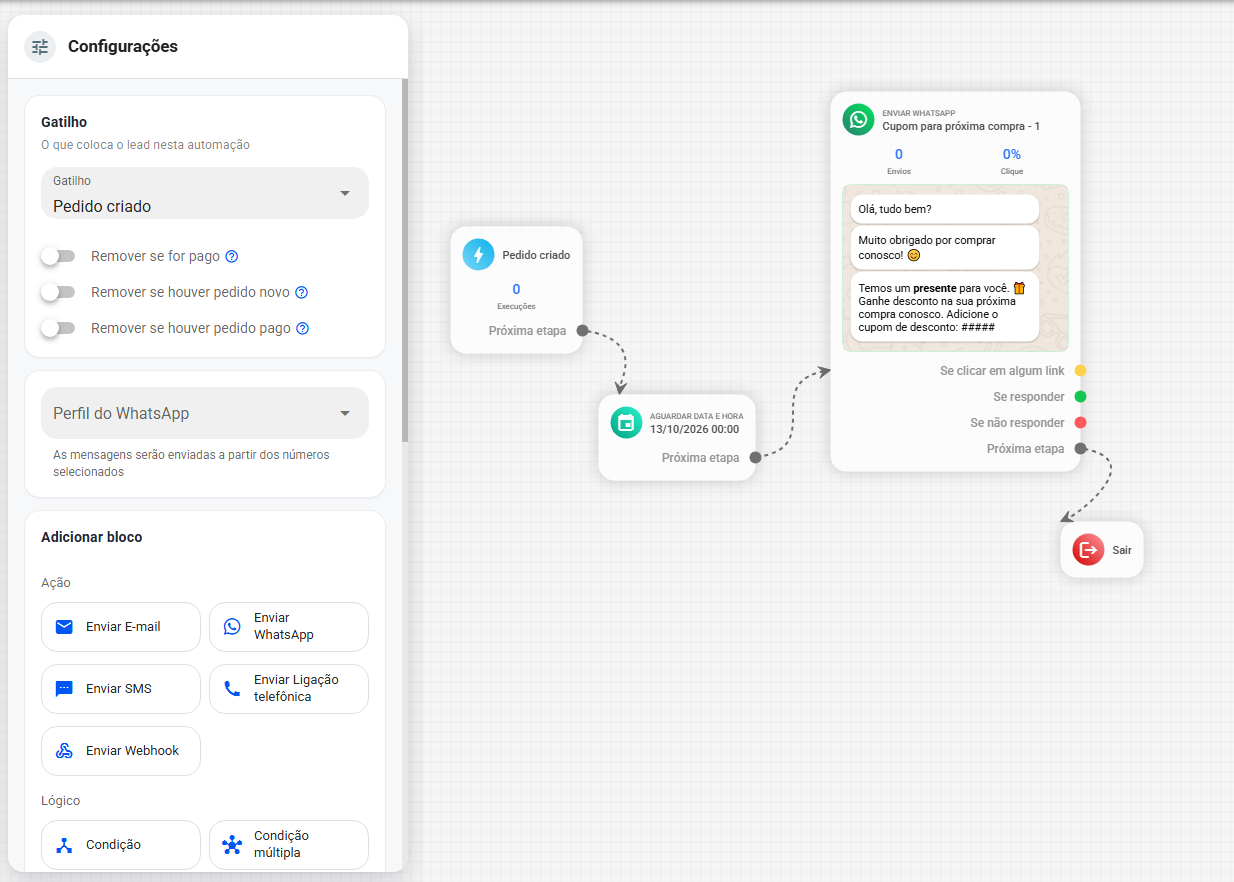Click the 0% Clique statistic
Image resolution: width=1234 pixels, height=882 pixels.
1012,161
